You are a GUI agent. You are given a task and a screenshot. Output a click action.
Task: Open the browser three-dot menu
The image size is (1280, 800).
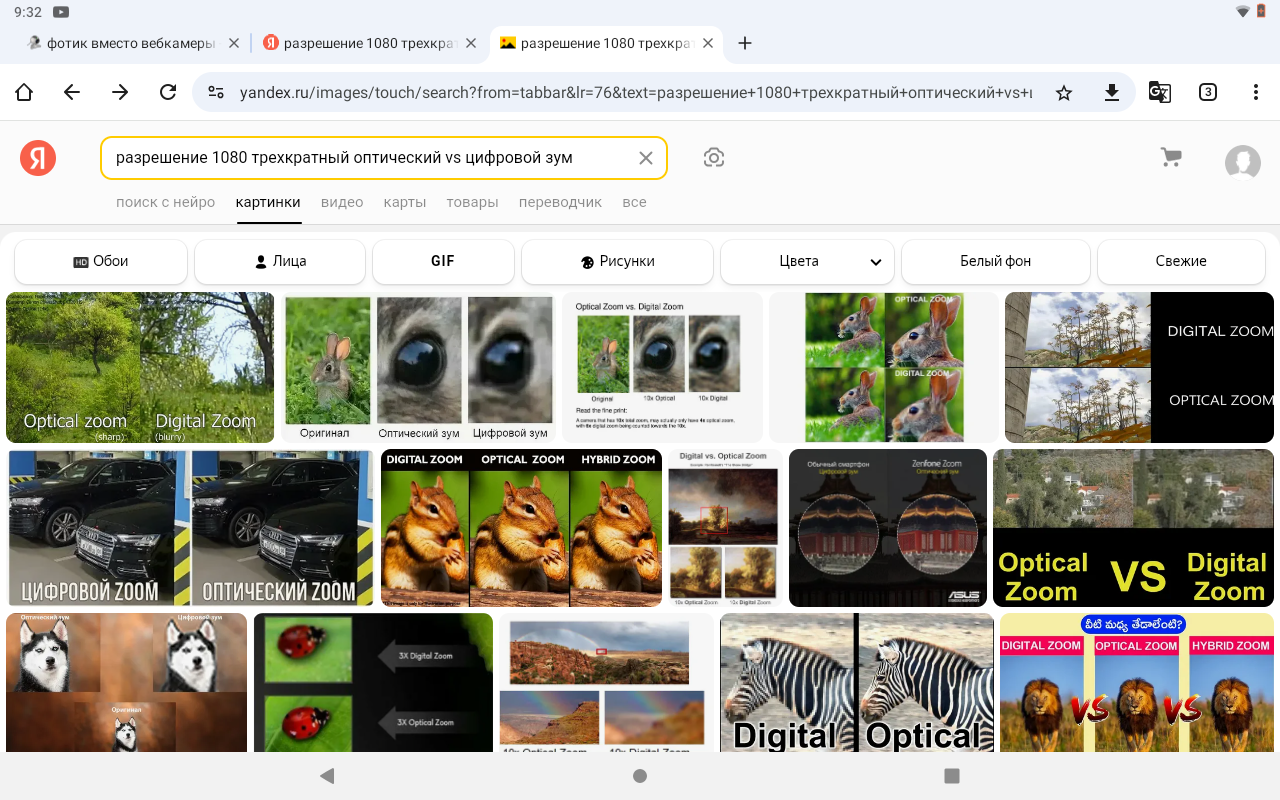(x=1256, y=91)
